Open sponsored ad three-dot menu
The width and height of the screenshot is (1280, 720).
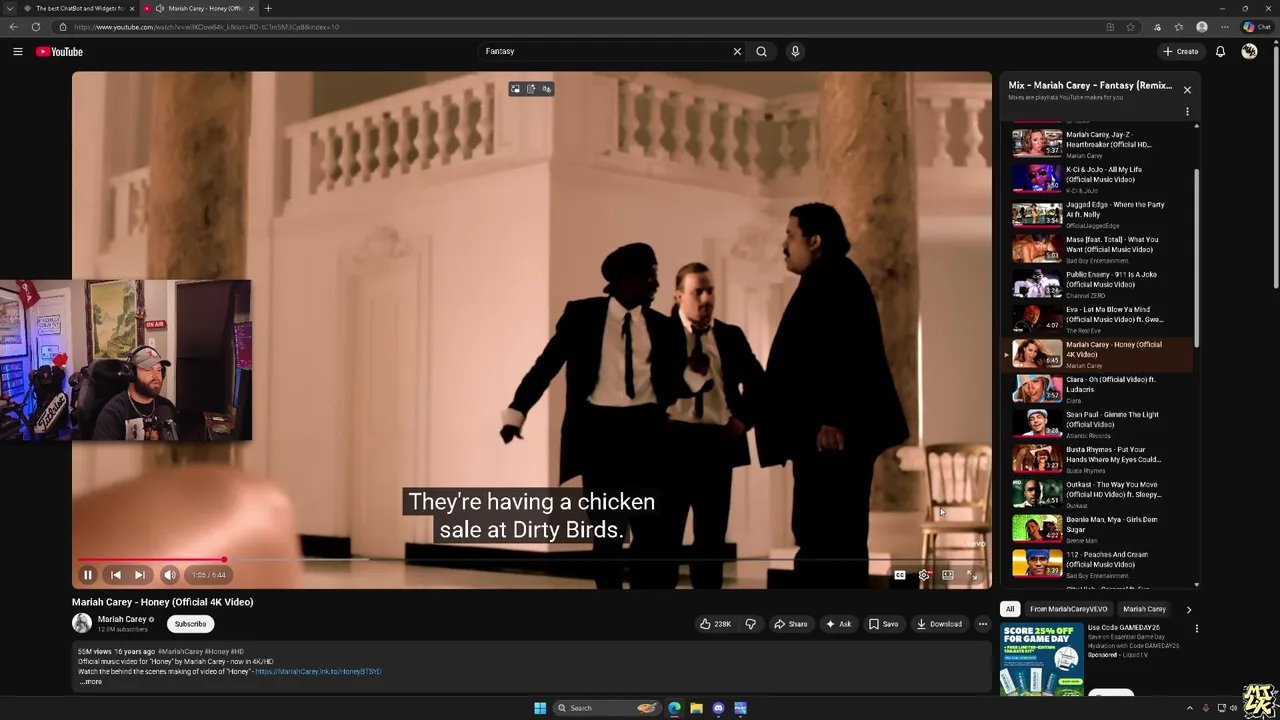point(1196,629)
